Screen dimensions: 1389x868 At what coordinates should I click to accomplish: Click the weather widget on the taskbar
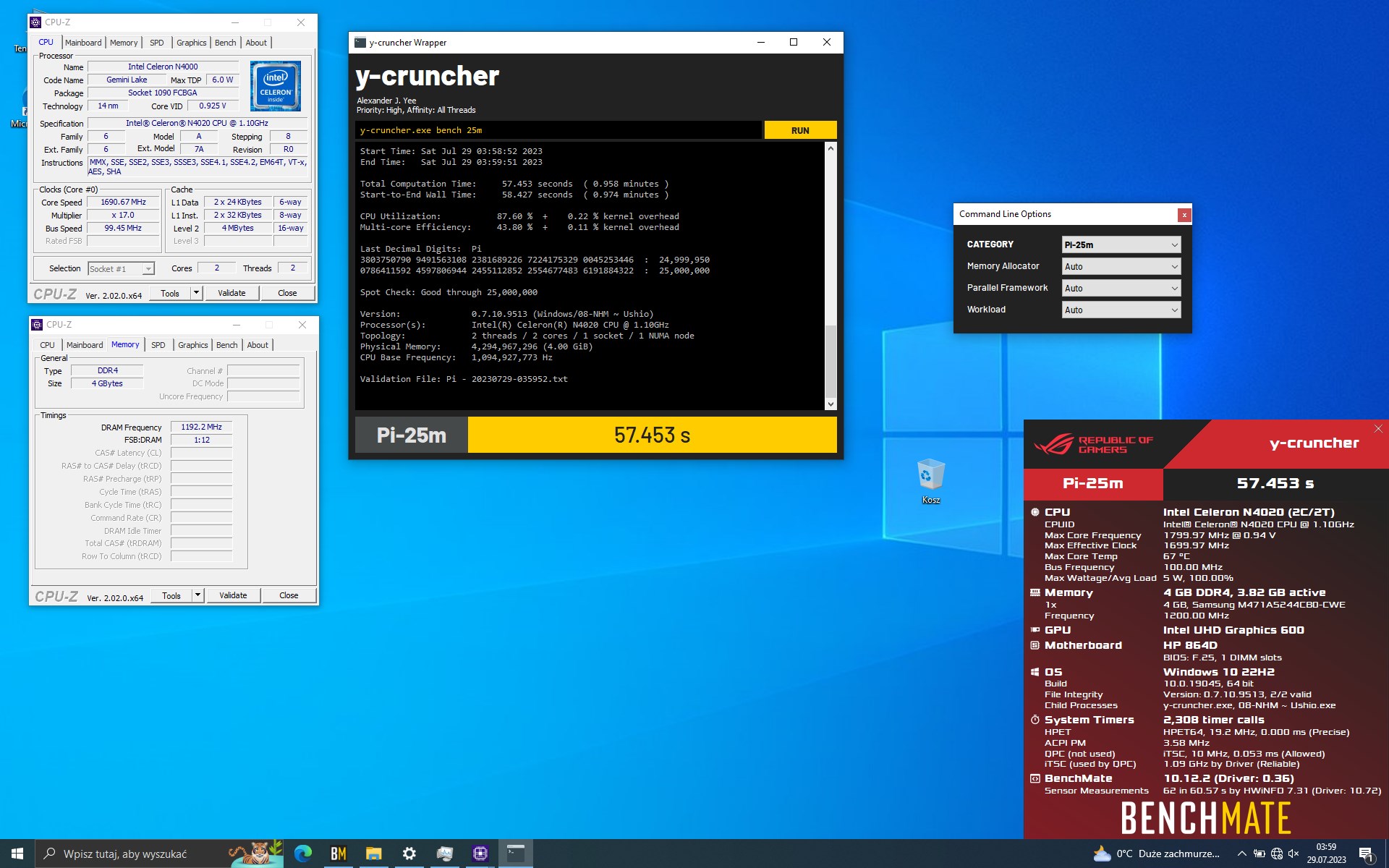(1155, 854)
